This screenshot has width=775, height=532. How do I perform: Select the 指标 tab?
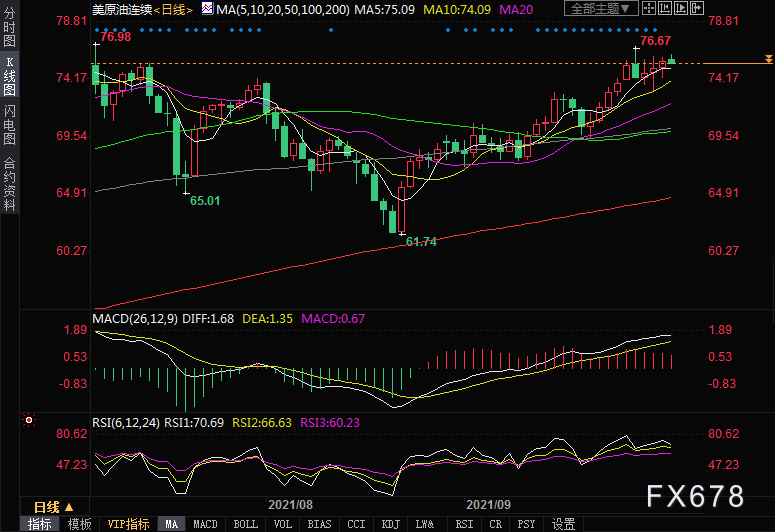[40, 524]
